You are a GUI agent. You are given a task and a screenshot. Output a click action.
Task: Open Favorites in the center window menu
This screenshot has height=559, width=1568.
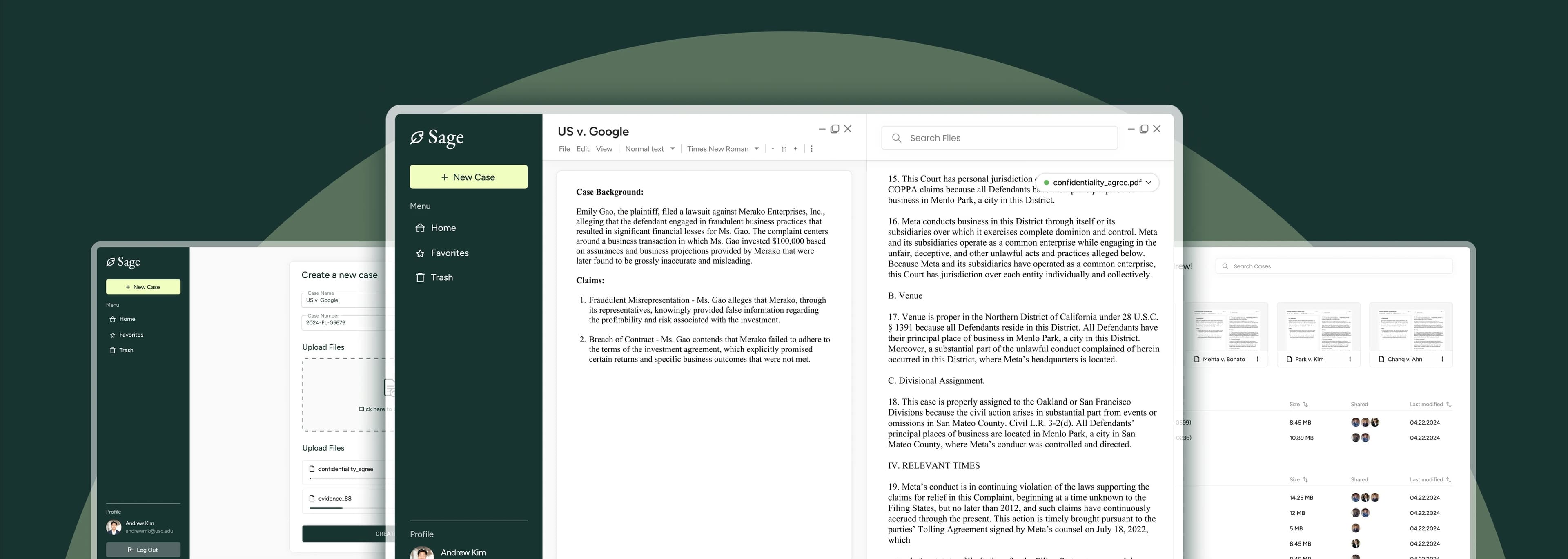(x=449, y=253)
